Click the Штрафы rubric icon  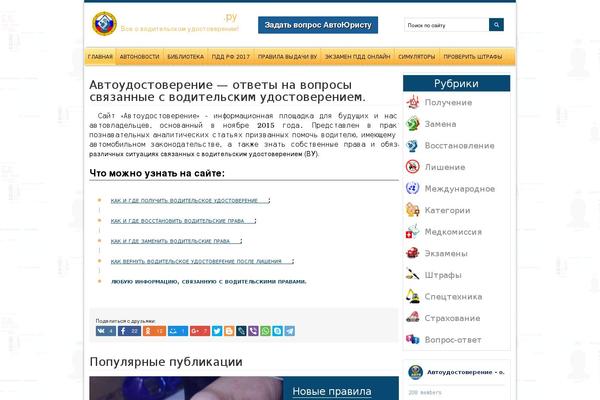412,275
